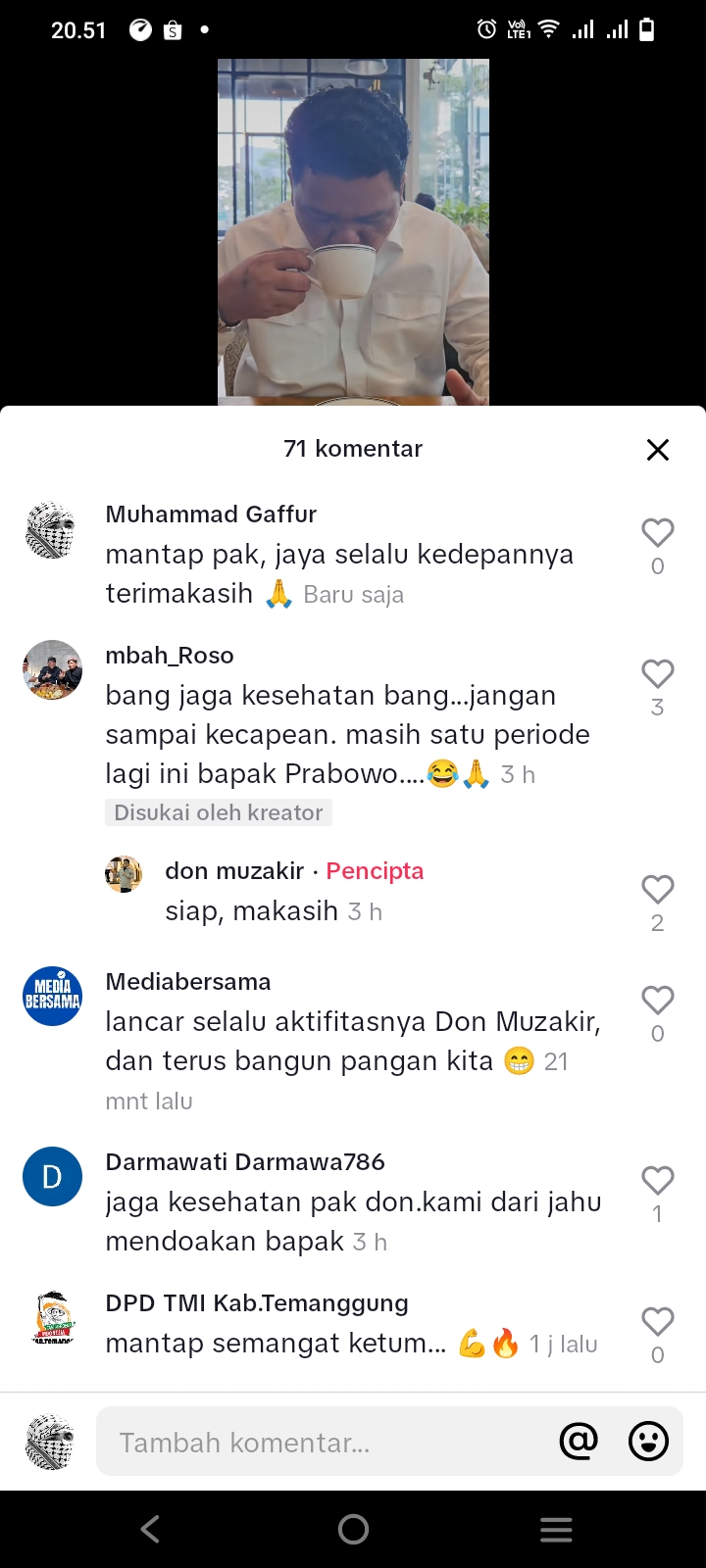
Task: Tap the video preview above comments
Action: click(x=353, y=231)
